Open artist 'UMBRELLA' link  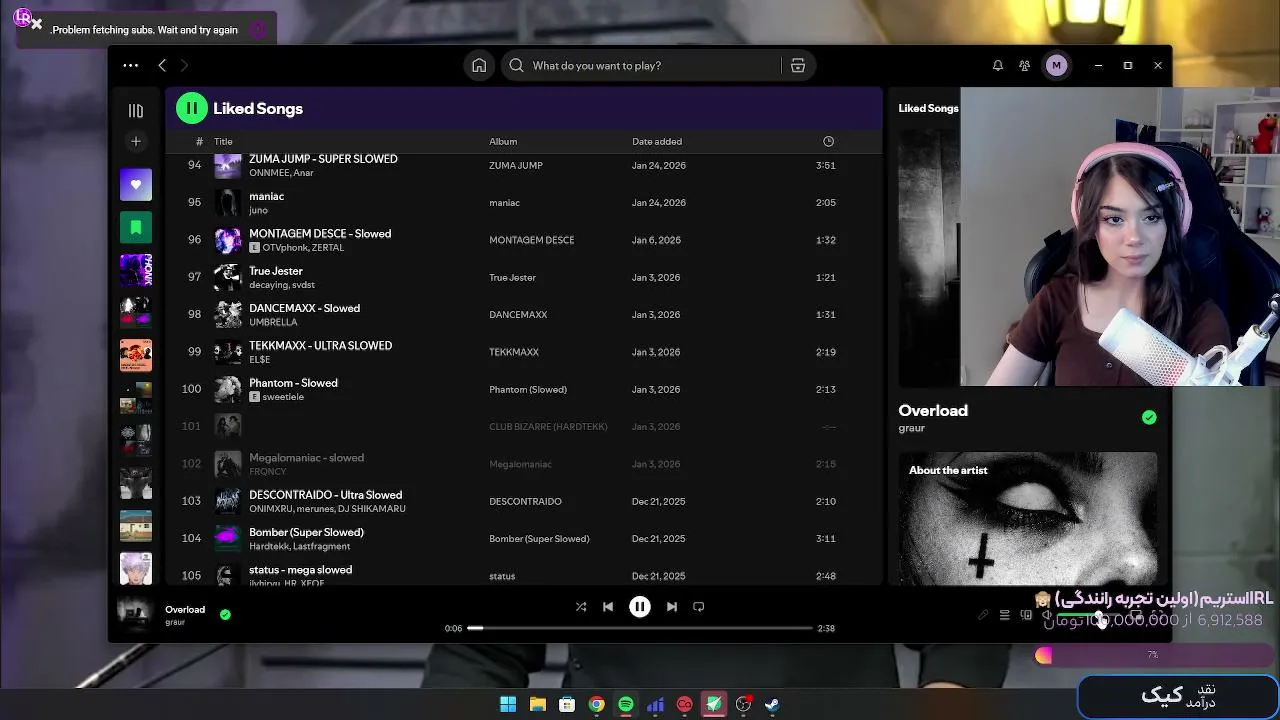(x=273, y=322)
